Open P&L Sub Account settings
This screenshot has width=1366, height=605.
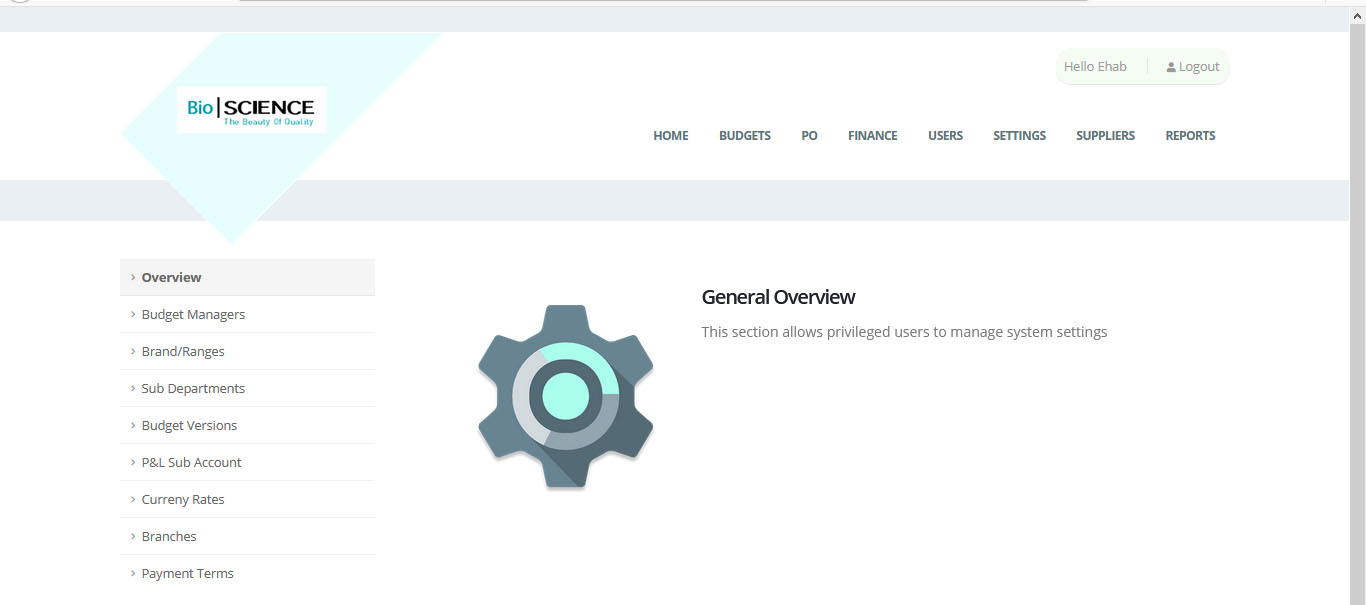tap(247, 463)
